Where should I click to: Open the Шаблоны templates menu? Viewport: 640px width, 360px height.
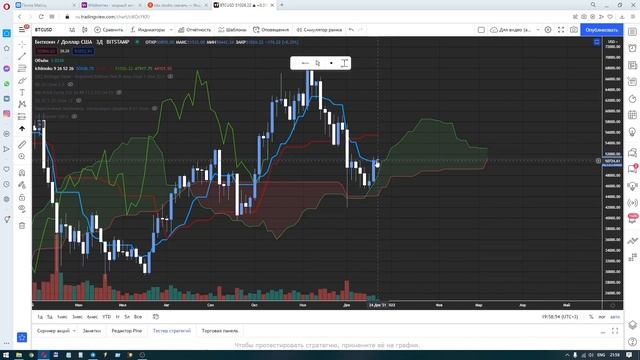[x=232, y=30]
